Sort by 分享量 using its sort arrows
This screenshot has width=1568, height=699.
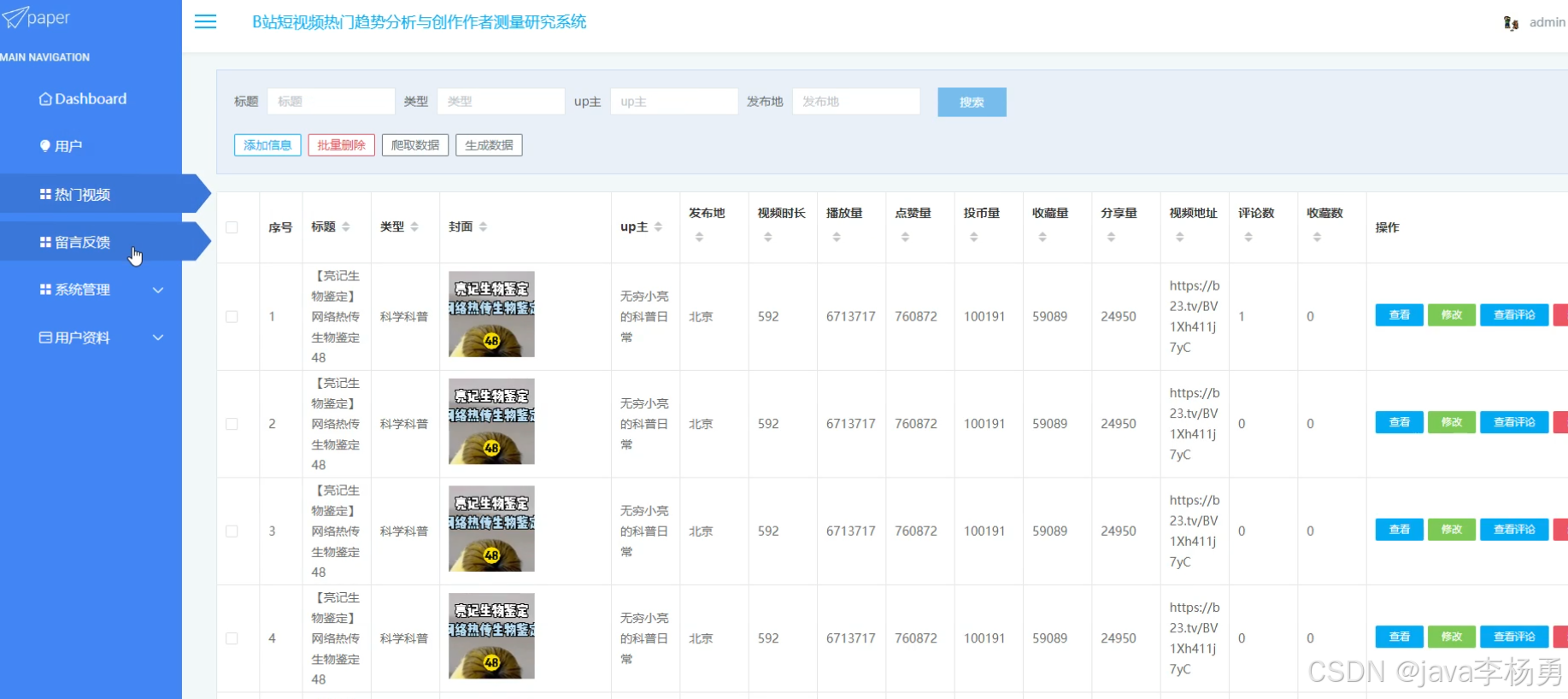pyautogui.click(x=1111, y=237)
